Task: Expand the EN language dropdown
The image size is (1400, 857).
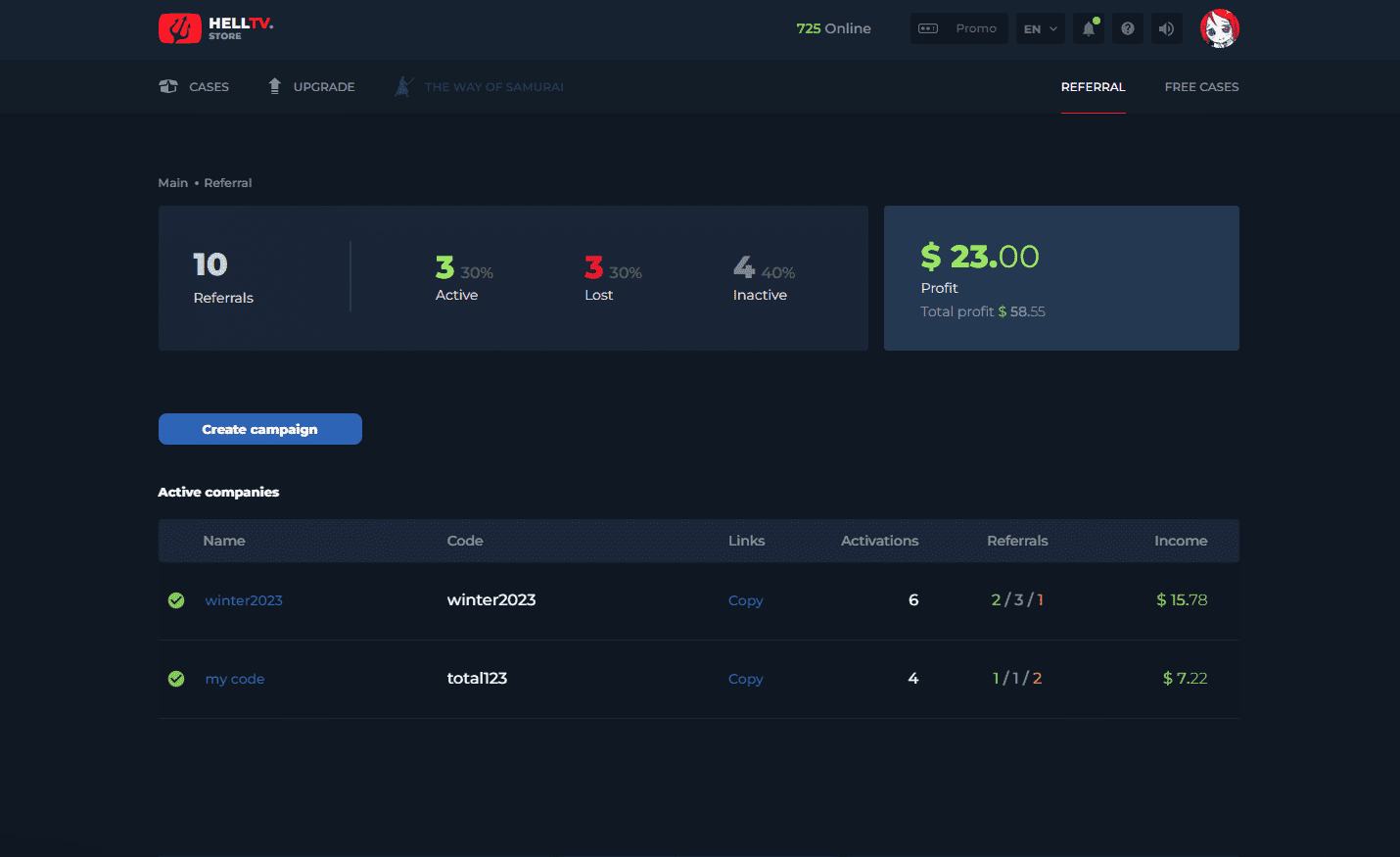Action: pos(1040,28)
